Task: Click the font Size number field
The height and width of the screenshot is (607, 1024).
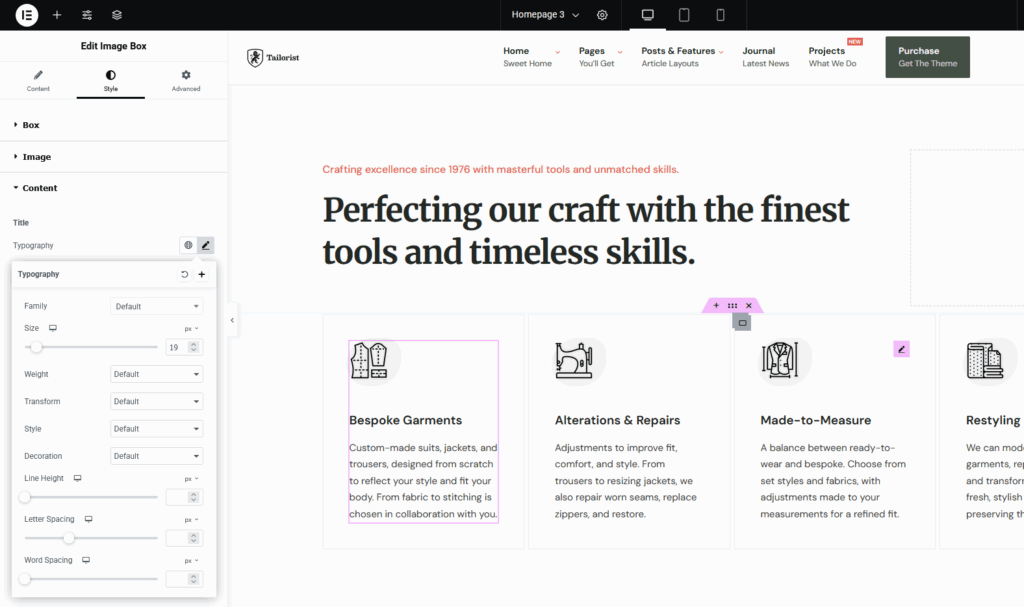Action: (176, 347)
